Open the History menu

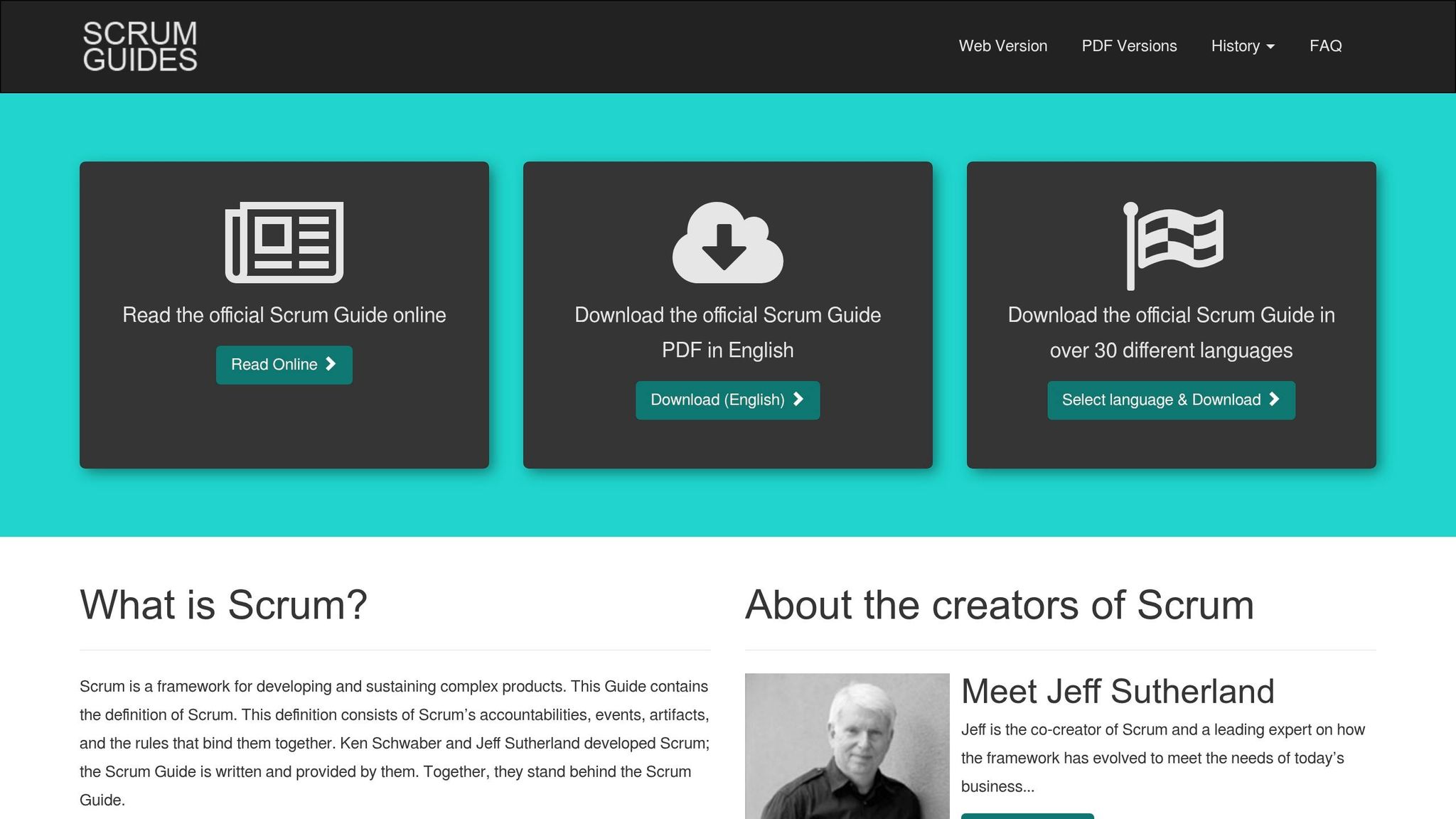pyautogui.click(x=1235, y=46)
